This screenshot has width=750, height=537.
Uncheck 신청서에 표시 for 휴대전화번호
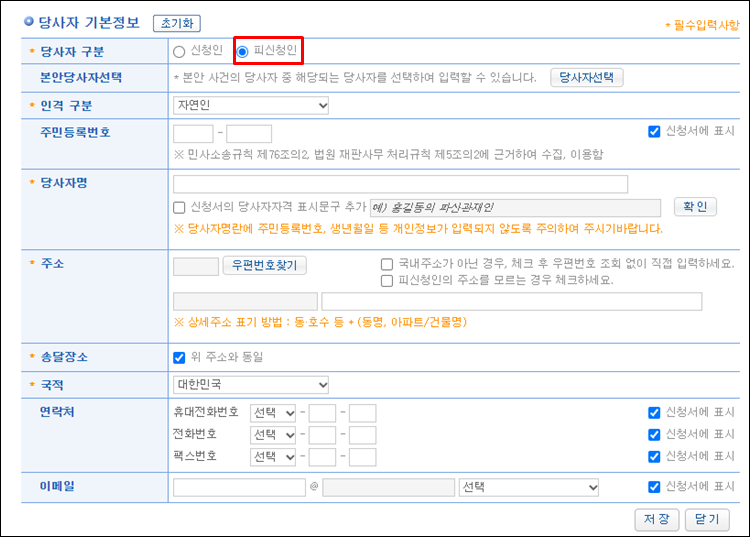654,413
